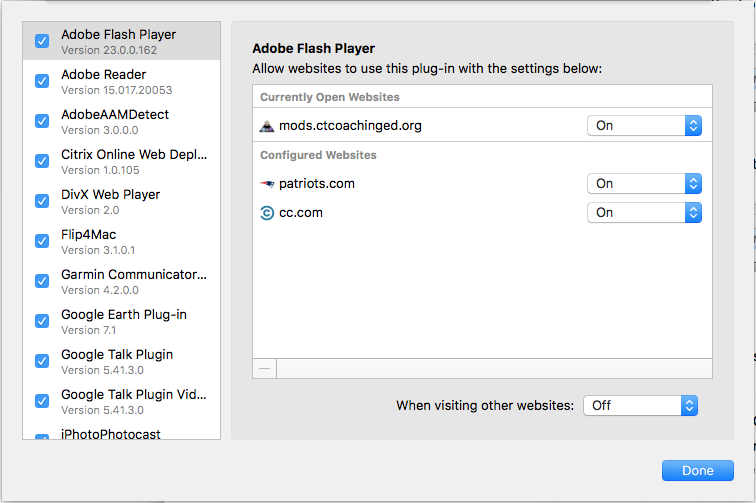Toggle the Google Earth Plug-in checkbox
Image resolution: width=756 pixels, height=503 pixels.
pyautogui.click(x=42, y=321)
